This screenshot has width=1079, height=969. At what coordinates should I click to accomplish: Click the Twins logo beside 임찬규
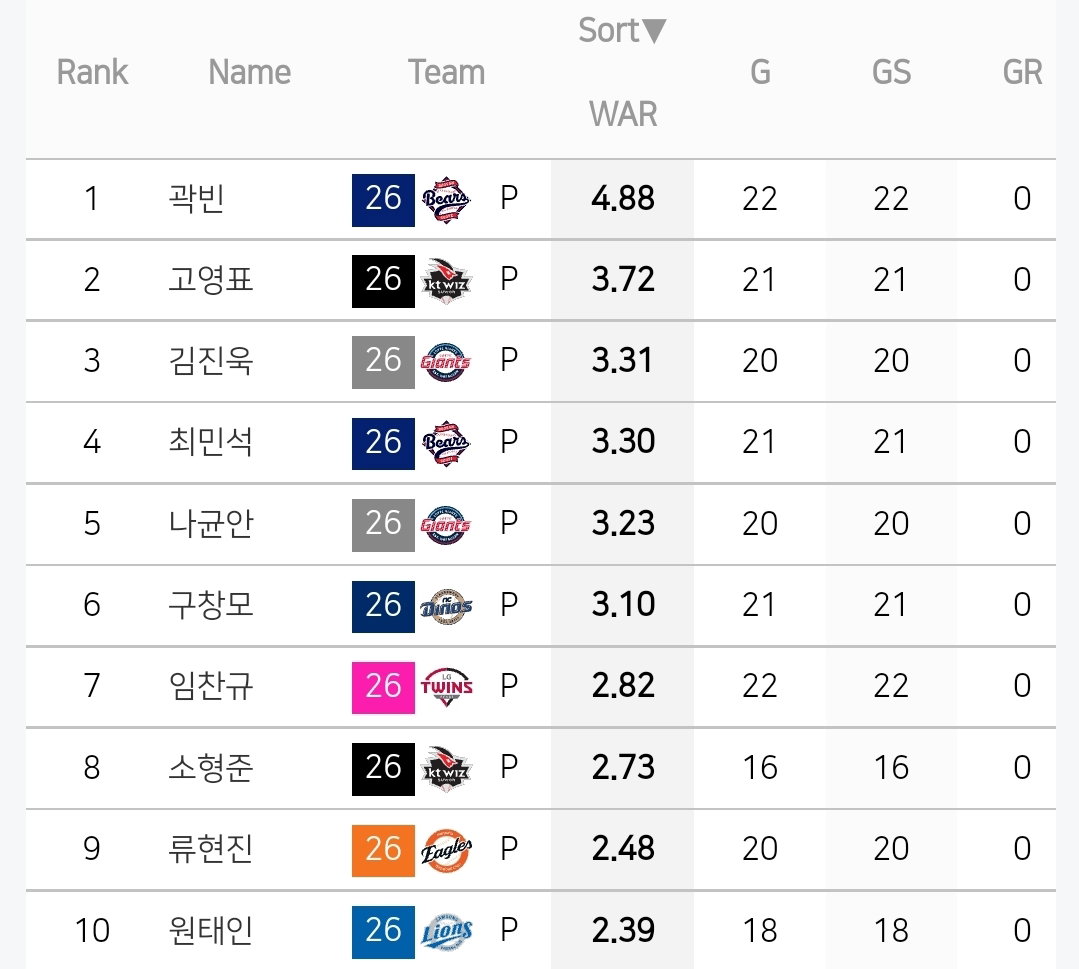[x=446, y=687]
